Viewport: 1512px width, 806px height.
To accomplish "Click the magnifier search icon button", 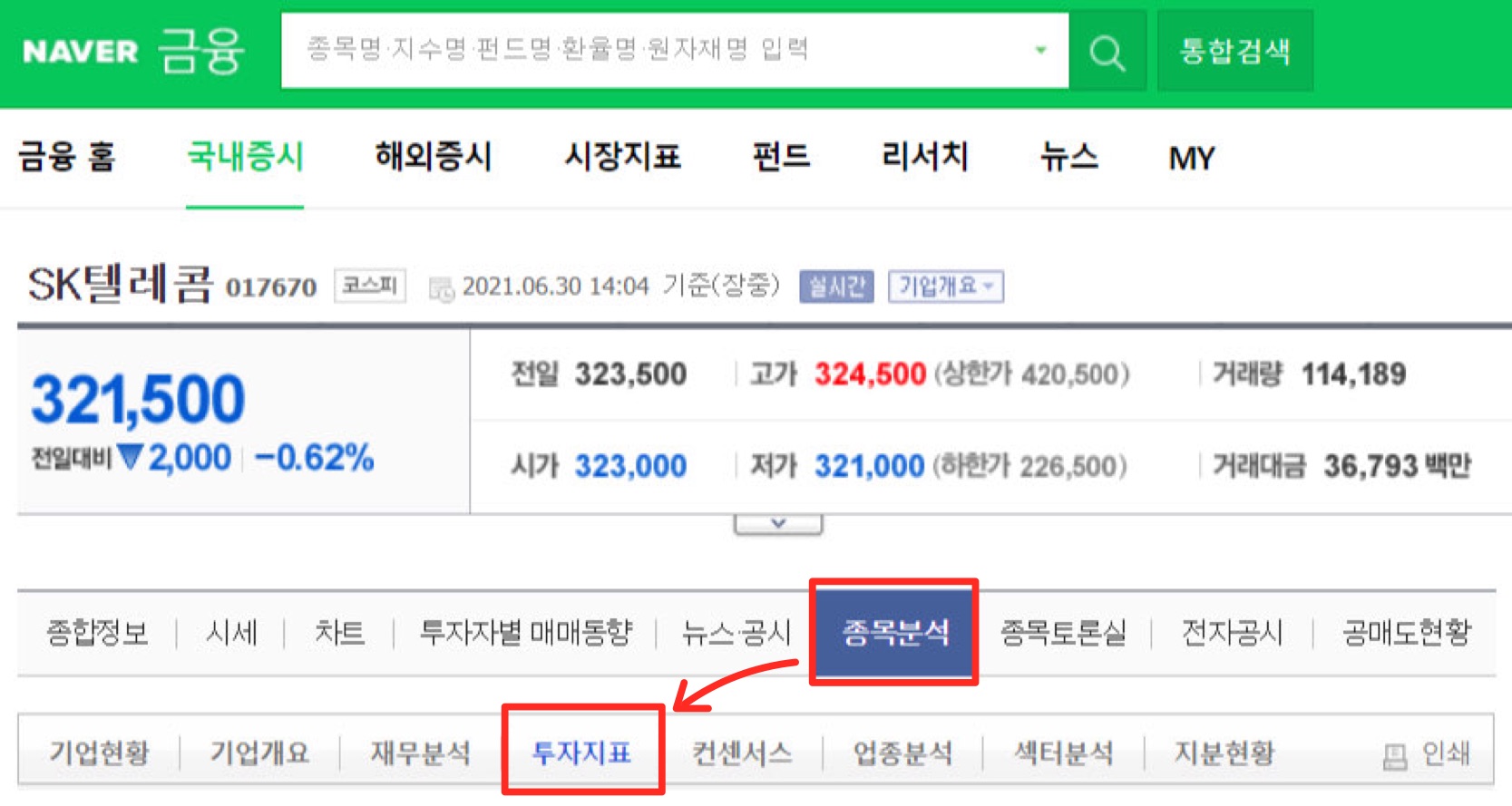I will [x=1107, y=52].
